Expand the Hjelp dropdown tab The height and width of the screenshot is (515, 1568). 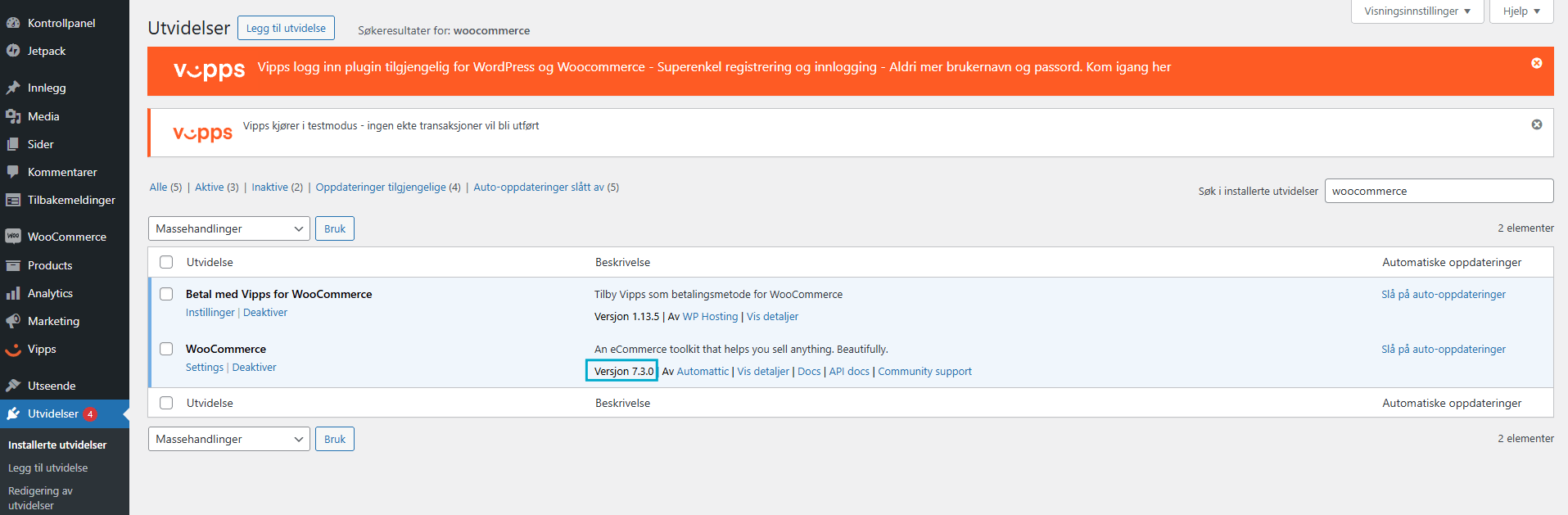pos(1521,11)
